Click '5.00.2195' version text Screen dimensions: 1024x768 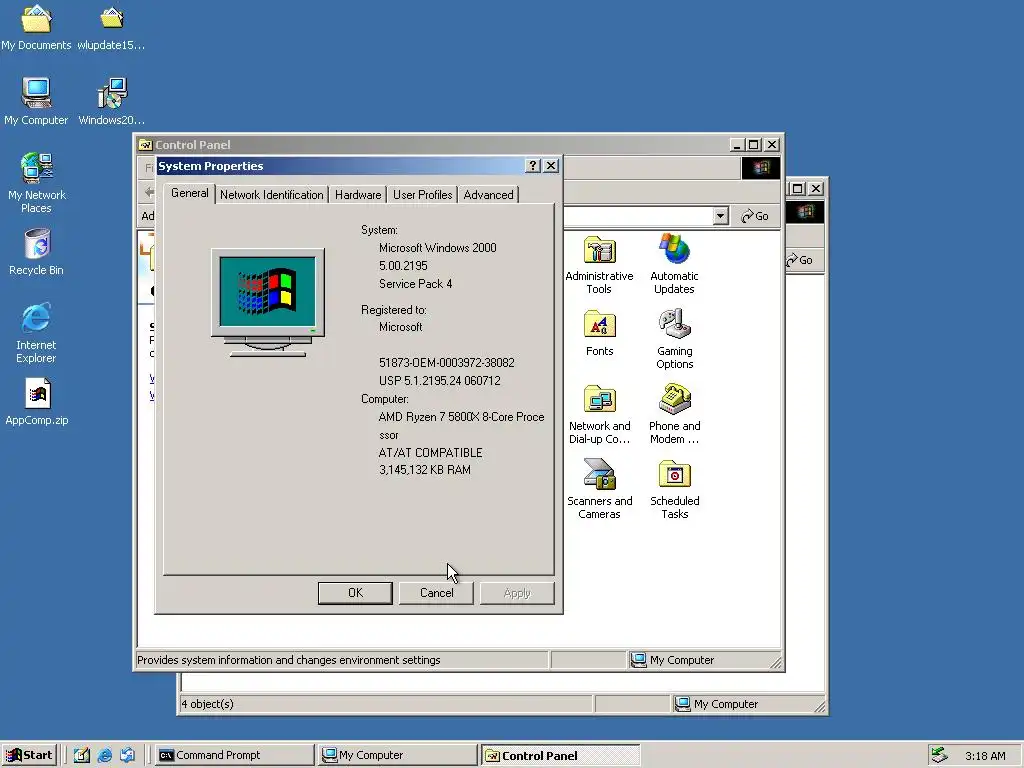point(403,266)
